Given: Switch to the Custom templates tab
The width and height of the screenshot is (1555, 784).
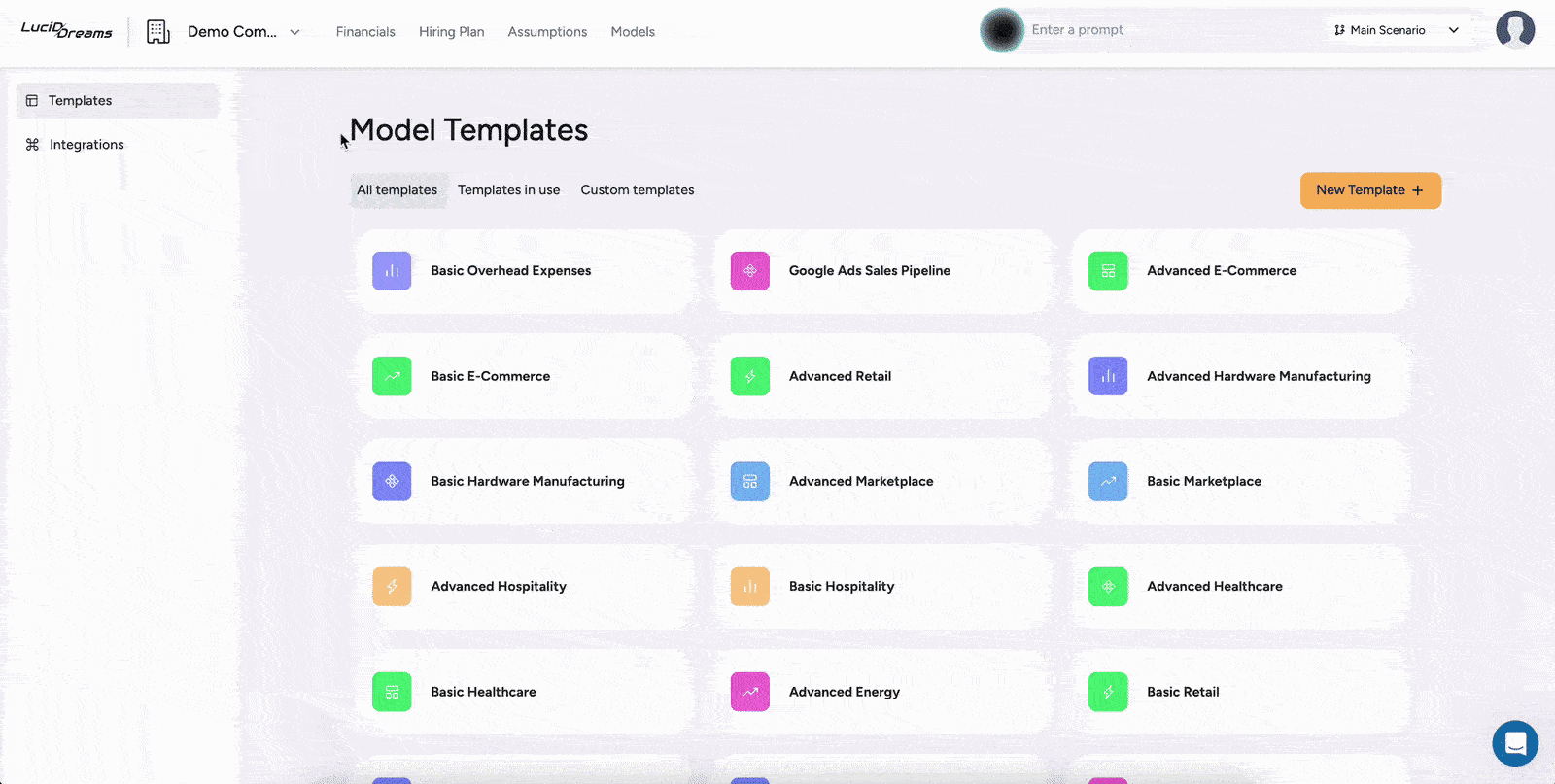Looking at the screenshot, I should (638, 190).
